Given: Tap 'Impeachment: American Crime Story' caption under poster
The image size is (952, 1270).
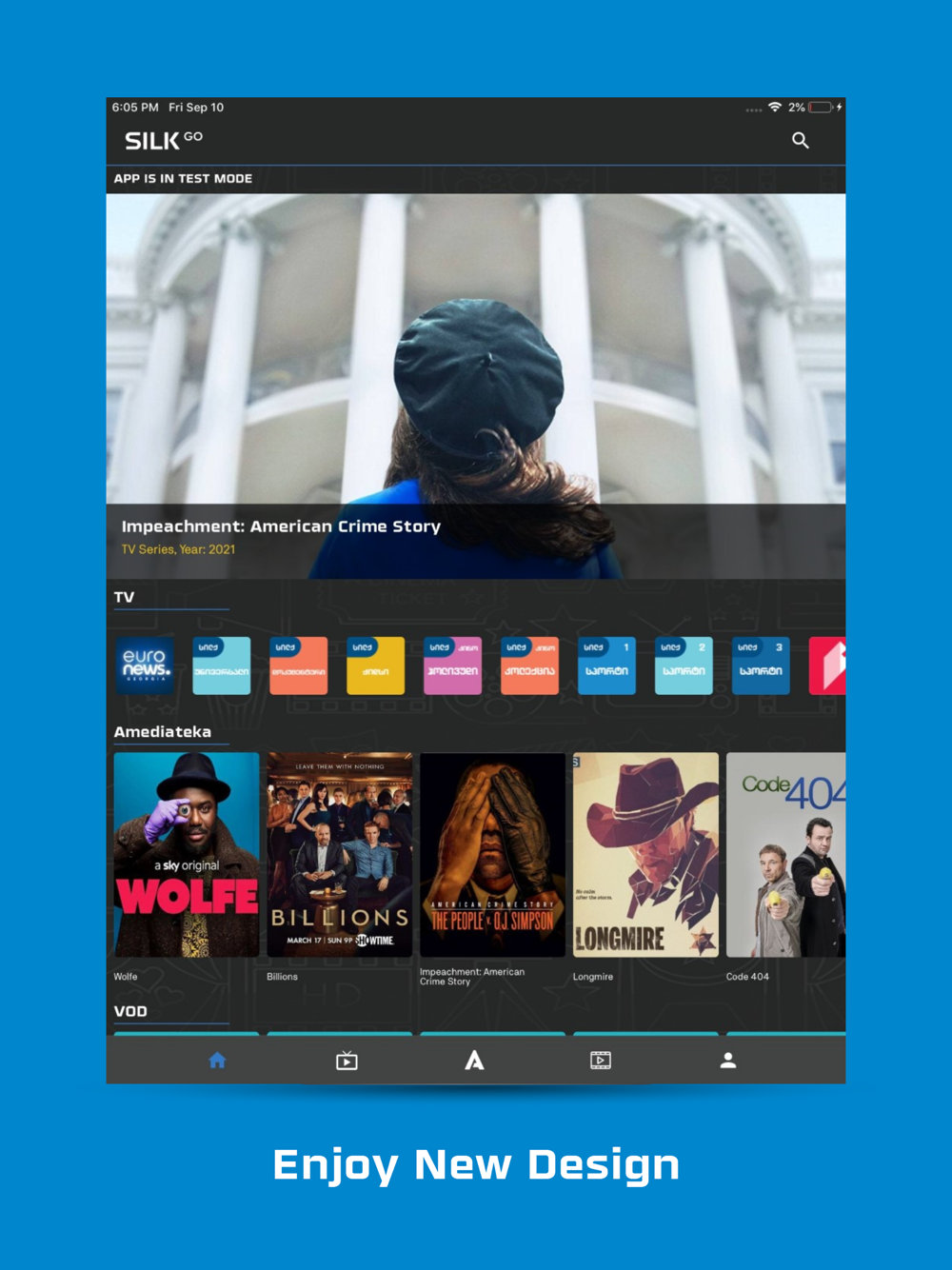Looking at the screenshot, I should click(x=472, y=977).
